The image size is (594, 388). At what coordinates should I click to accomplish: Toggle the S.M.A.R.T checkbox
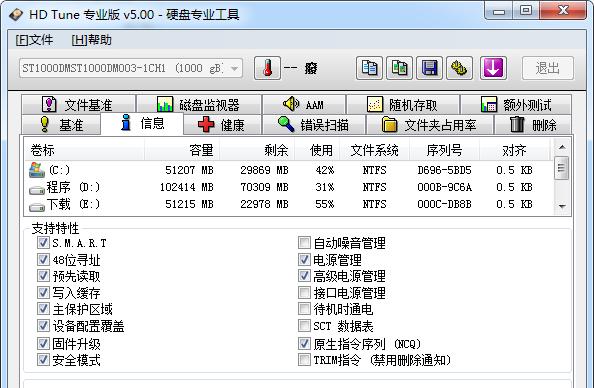tap(43, 242)
